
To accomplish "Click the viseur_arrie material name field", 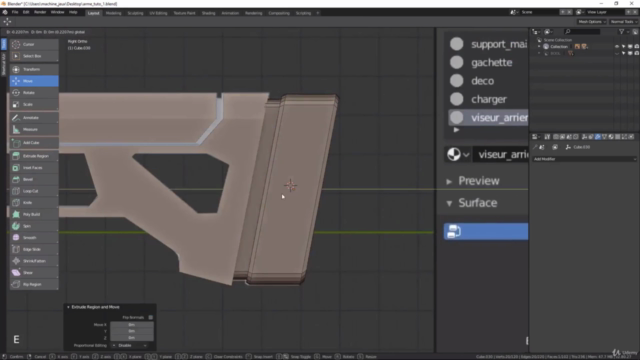I will (x=500, y=154).
